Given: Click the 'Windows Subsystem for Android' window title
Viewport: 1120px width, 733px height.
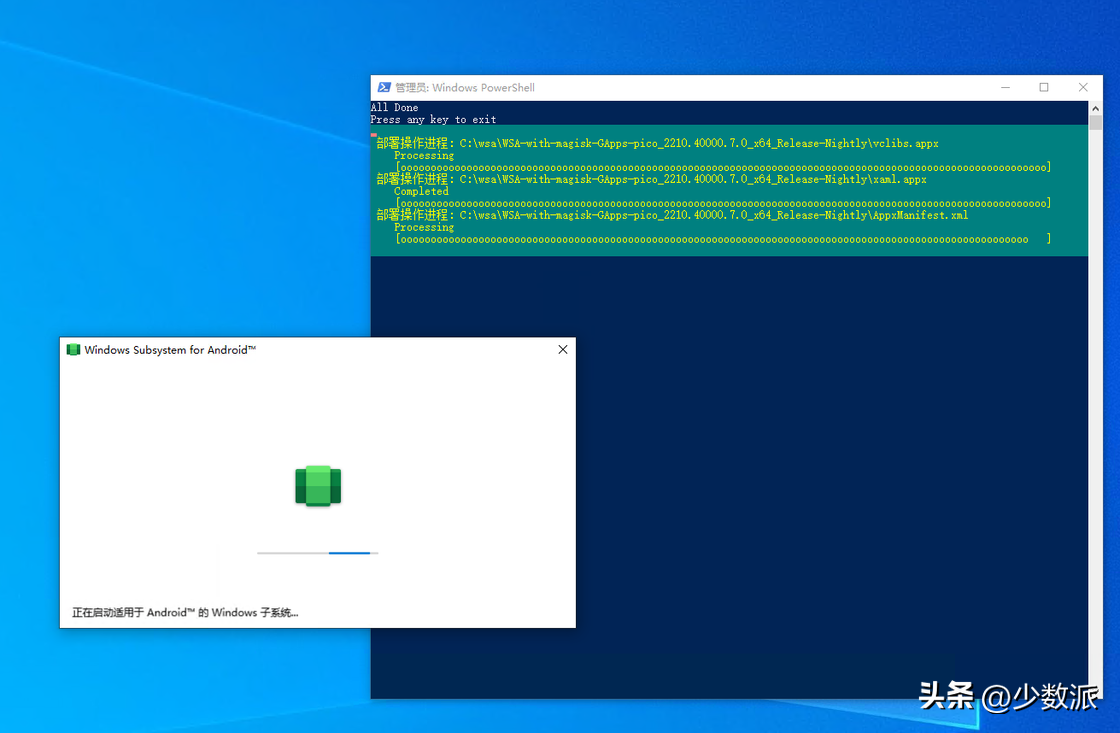Looking at the screenshot, I should click(x=170, y=350).
